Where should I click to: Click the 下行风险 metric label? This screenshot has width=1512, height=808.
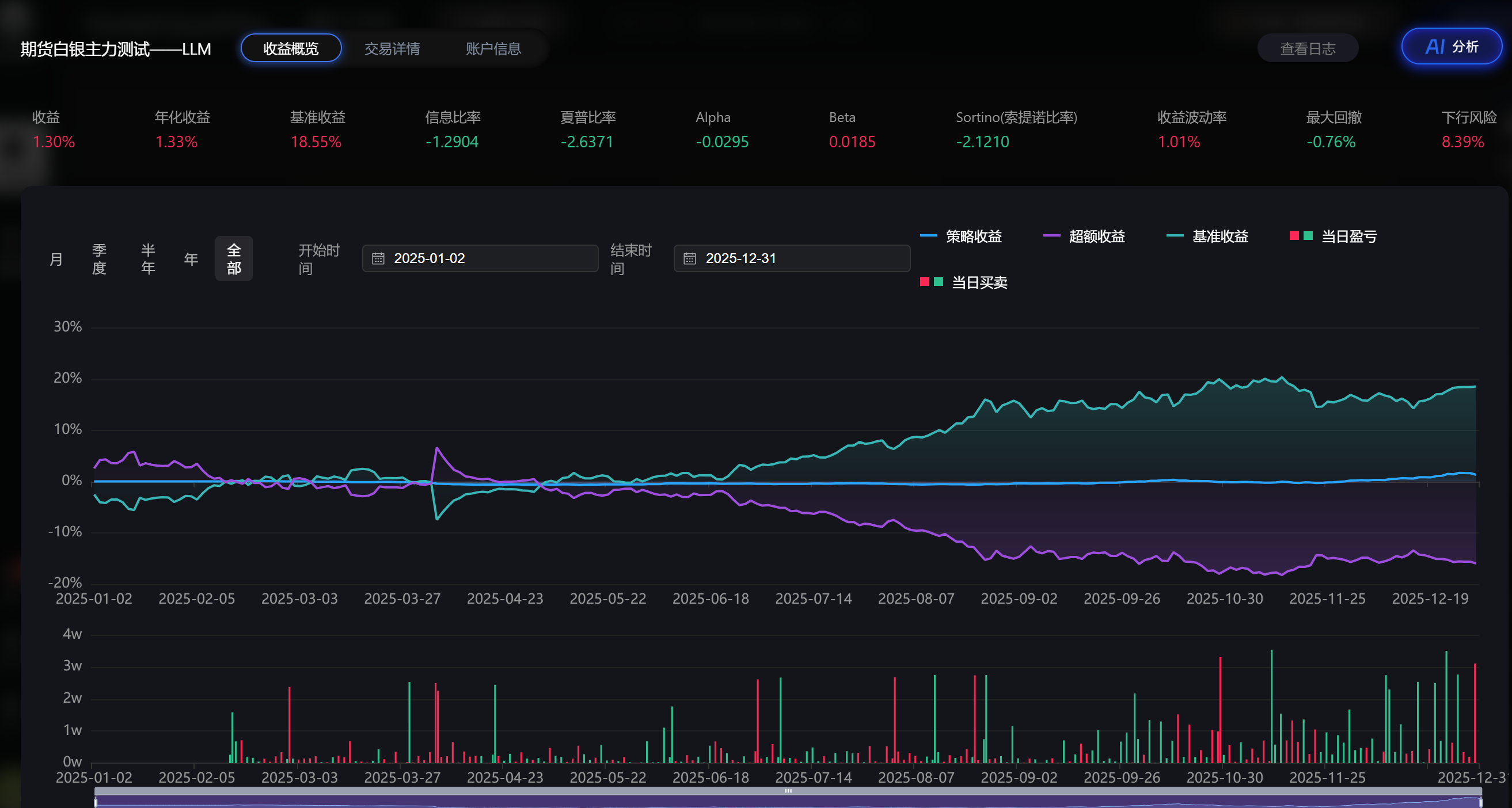[1469, 117]
